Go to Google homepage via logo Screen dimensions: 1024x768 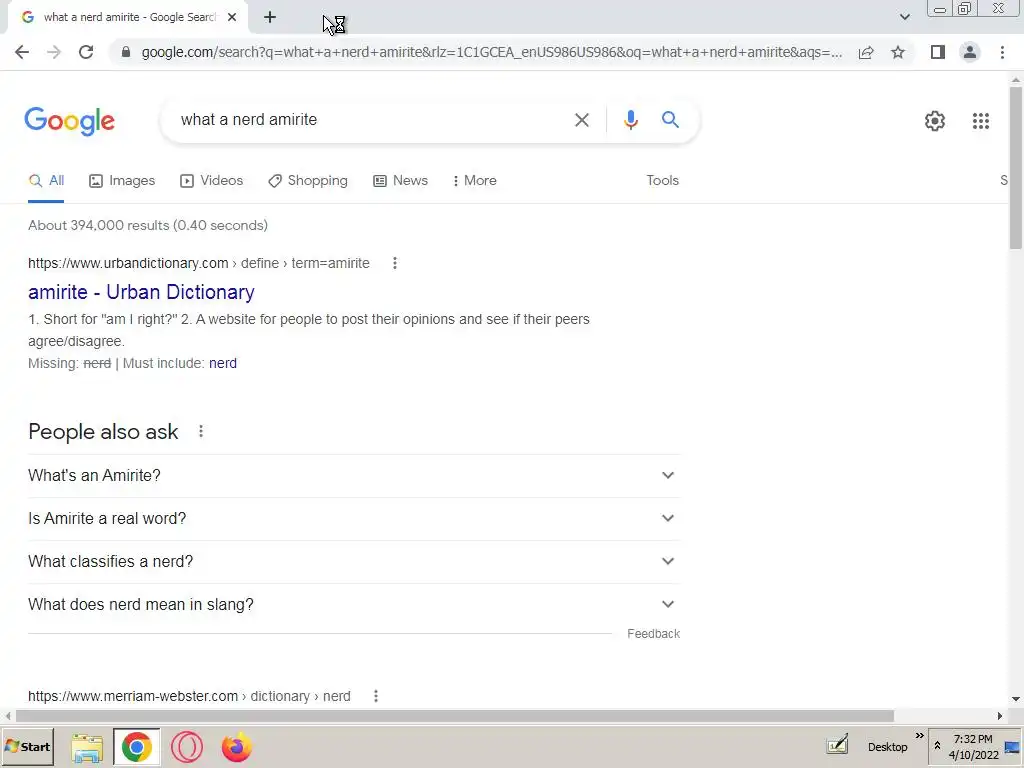coord(70,121)
